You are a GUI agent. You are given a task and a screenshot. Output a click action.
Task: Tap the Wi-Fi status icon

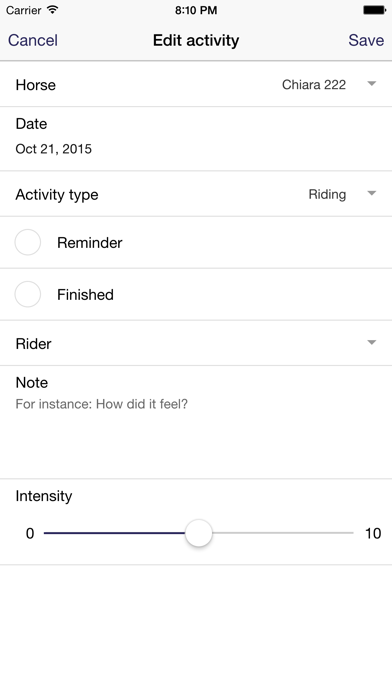click(53, 10)
